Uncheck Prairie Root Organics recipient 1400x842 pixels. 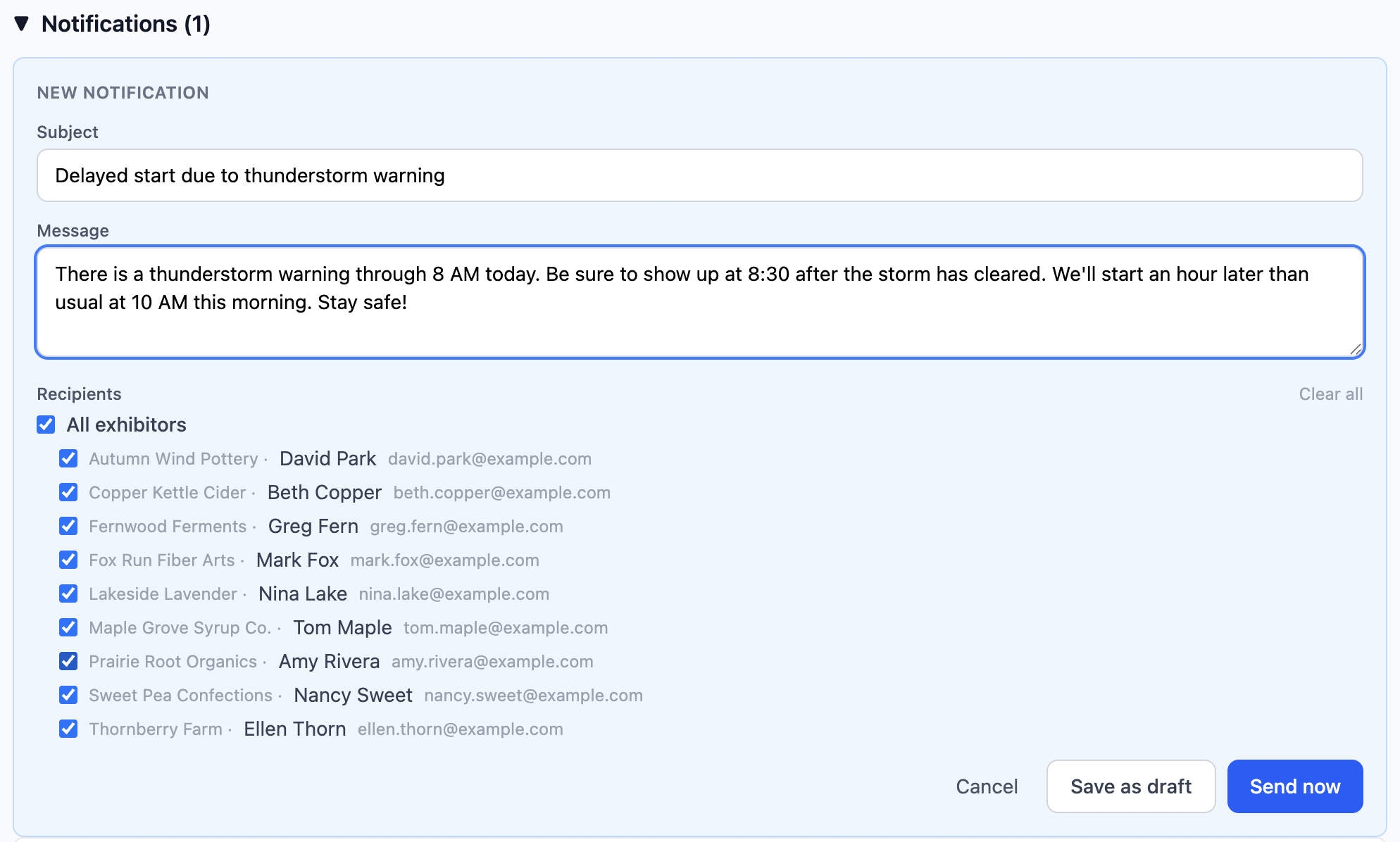click(x=68, y=661)
